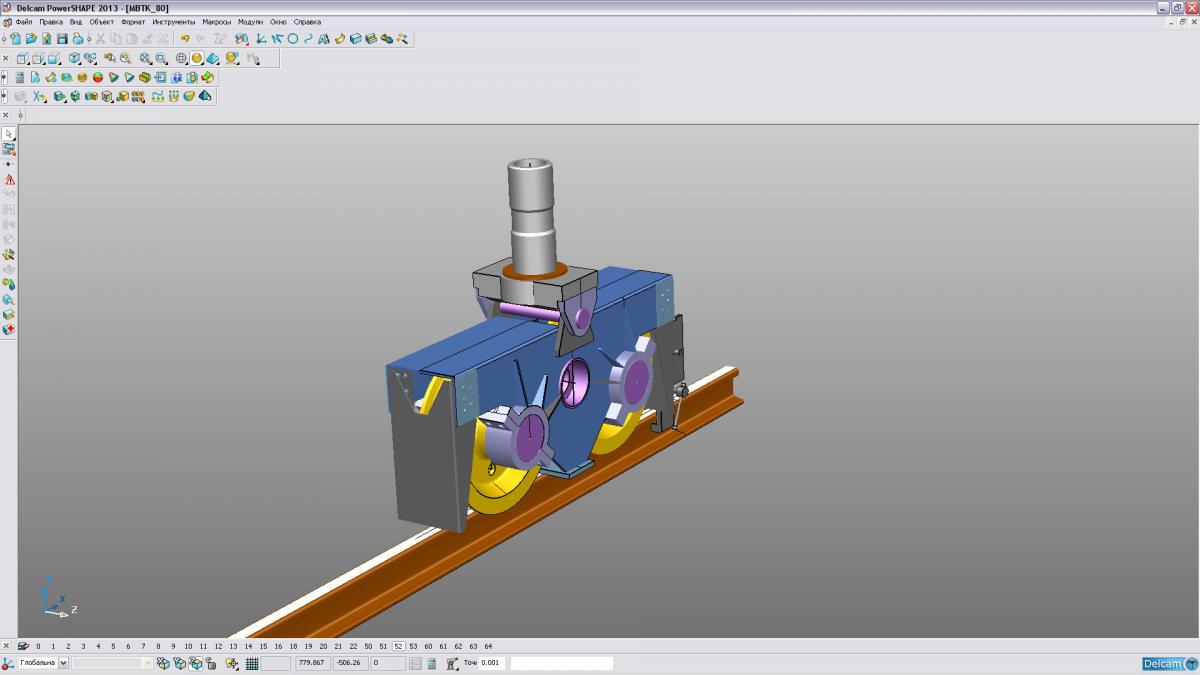
Task: Open the Инструменты menu
Action: pos(174,21)
